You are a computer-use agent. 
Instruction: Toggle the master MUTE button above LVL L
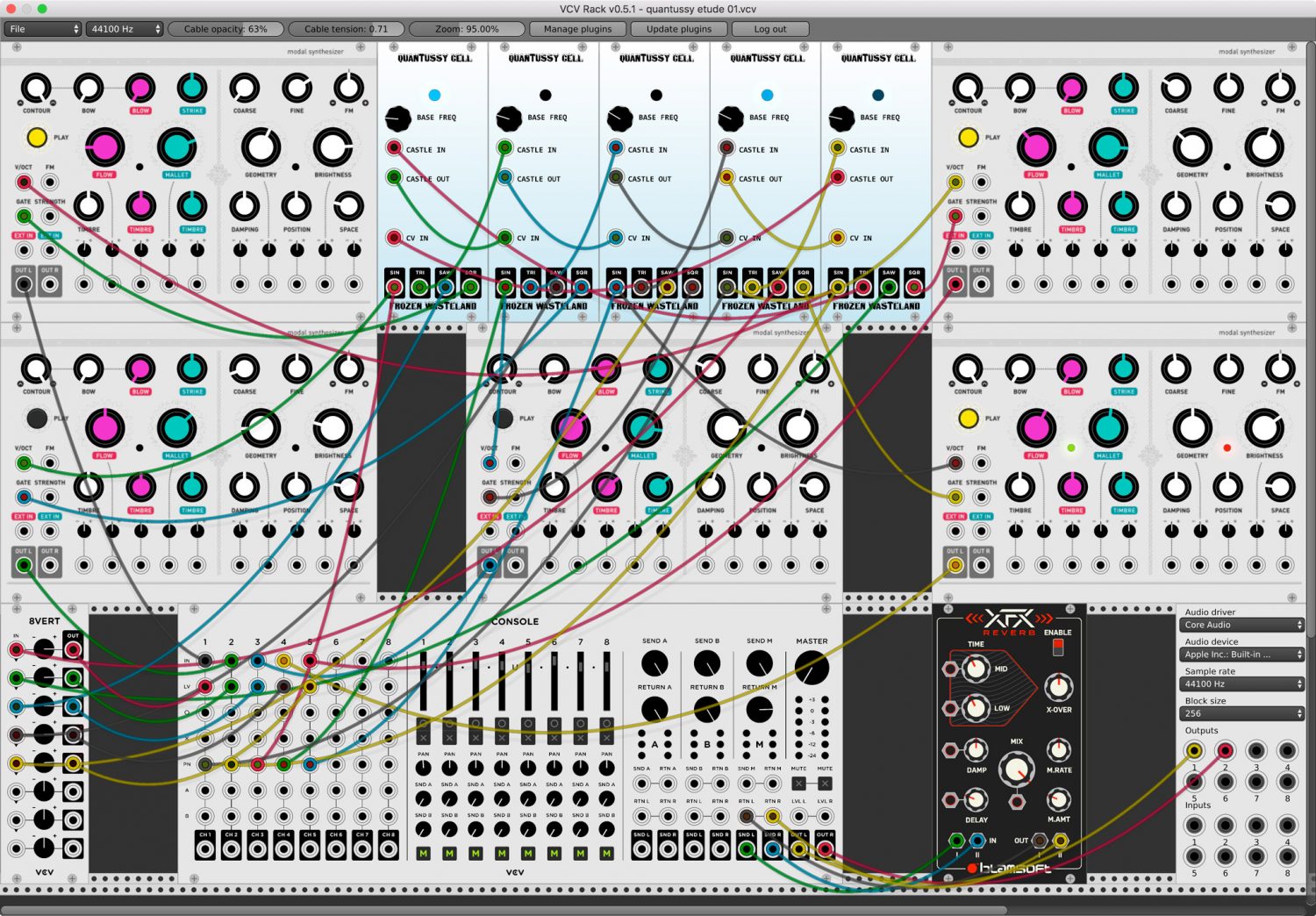coord(798,784)
